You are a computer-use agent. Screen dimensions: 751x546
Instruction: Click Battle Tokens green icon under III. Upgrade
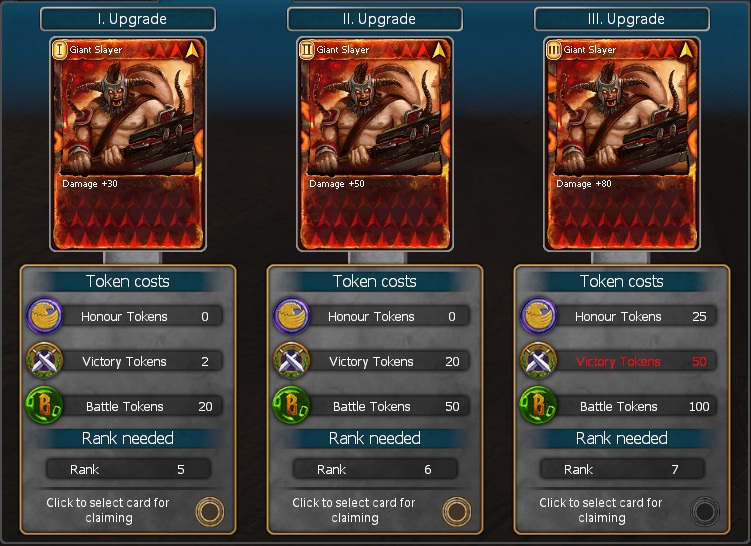pos(538,406)
